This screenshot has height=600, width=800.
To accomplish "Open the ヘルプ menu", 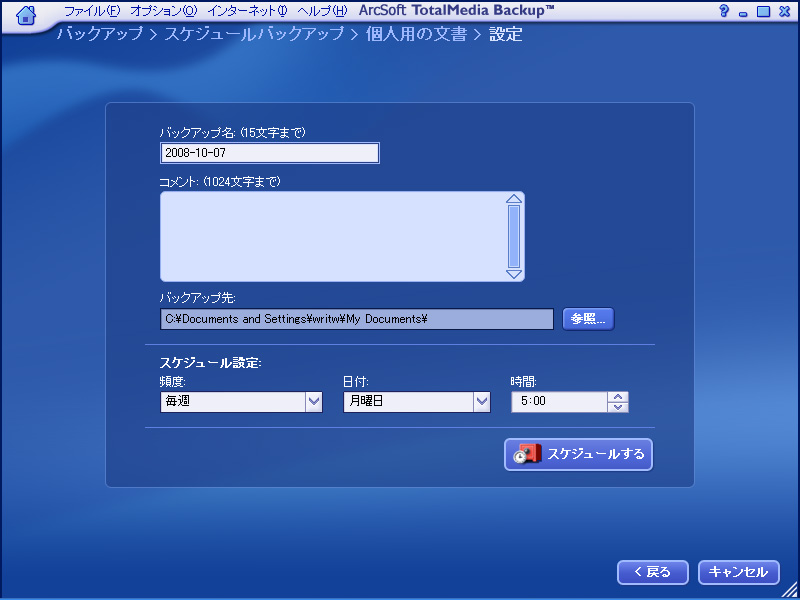I will tap(322, 11).
